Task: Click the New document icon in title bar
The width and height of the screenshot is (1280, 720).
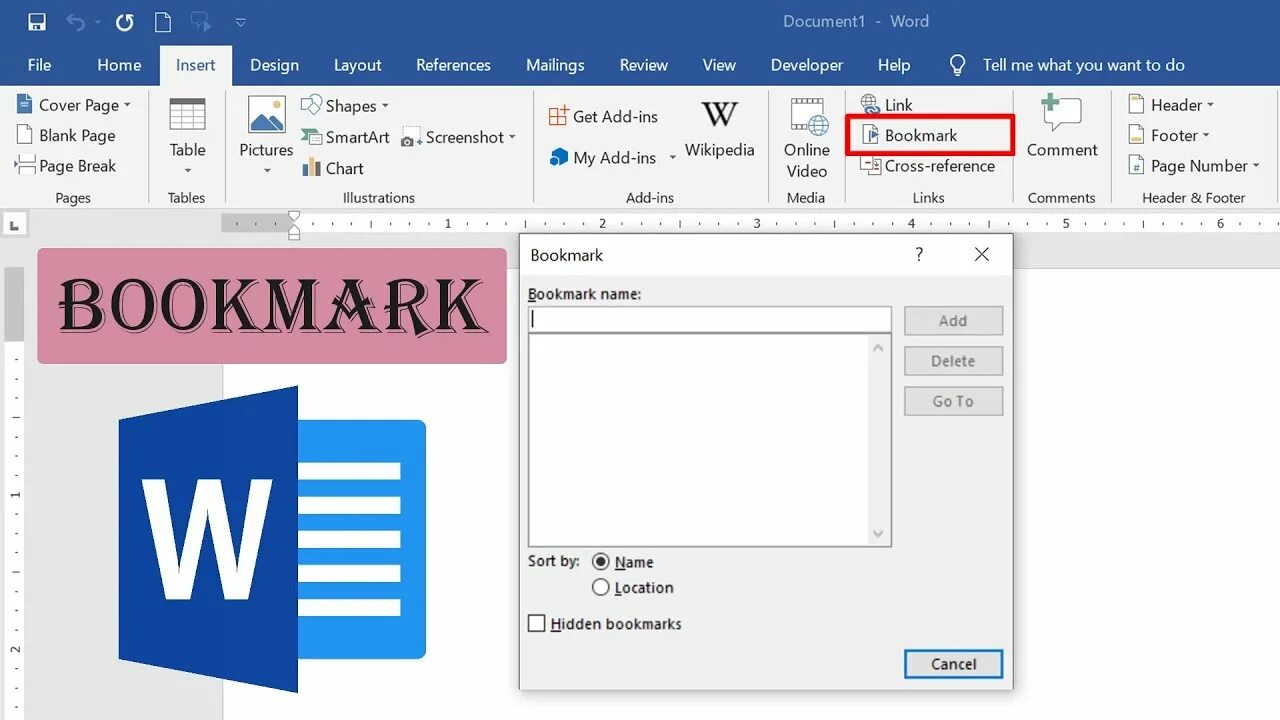Action: (x=163, y=21)
